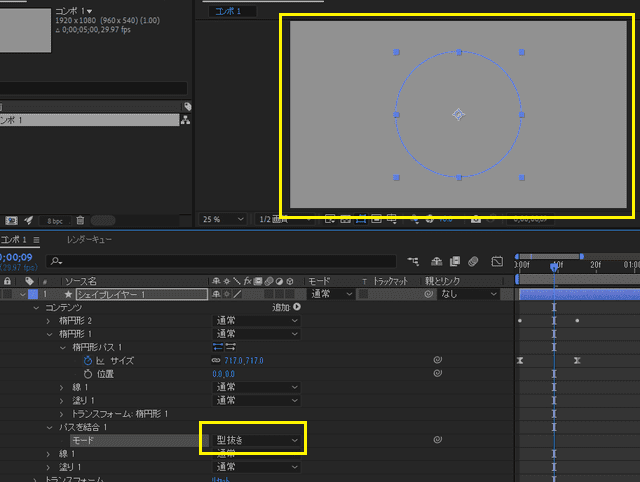Click the composition mini-flowchart icon in timeline

coord(413,261)
